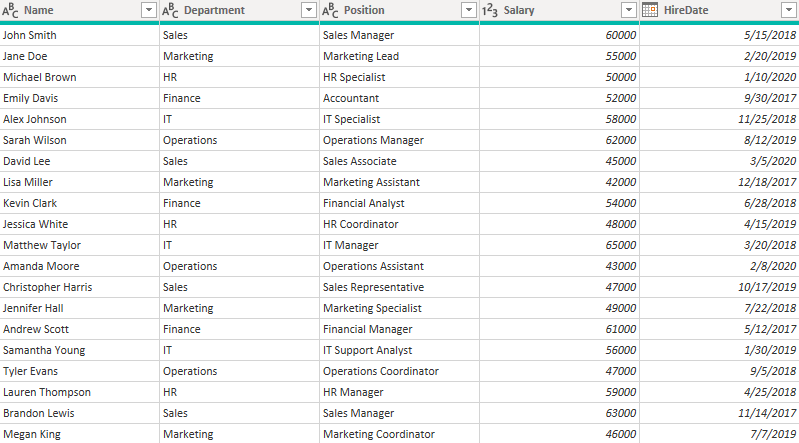Click the text data type icon of Position column

330,10
